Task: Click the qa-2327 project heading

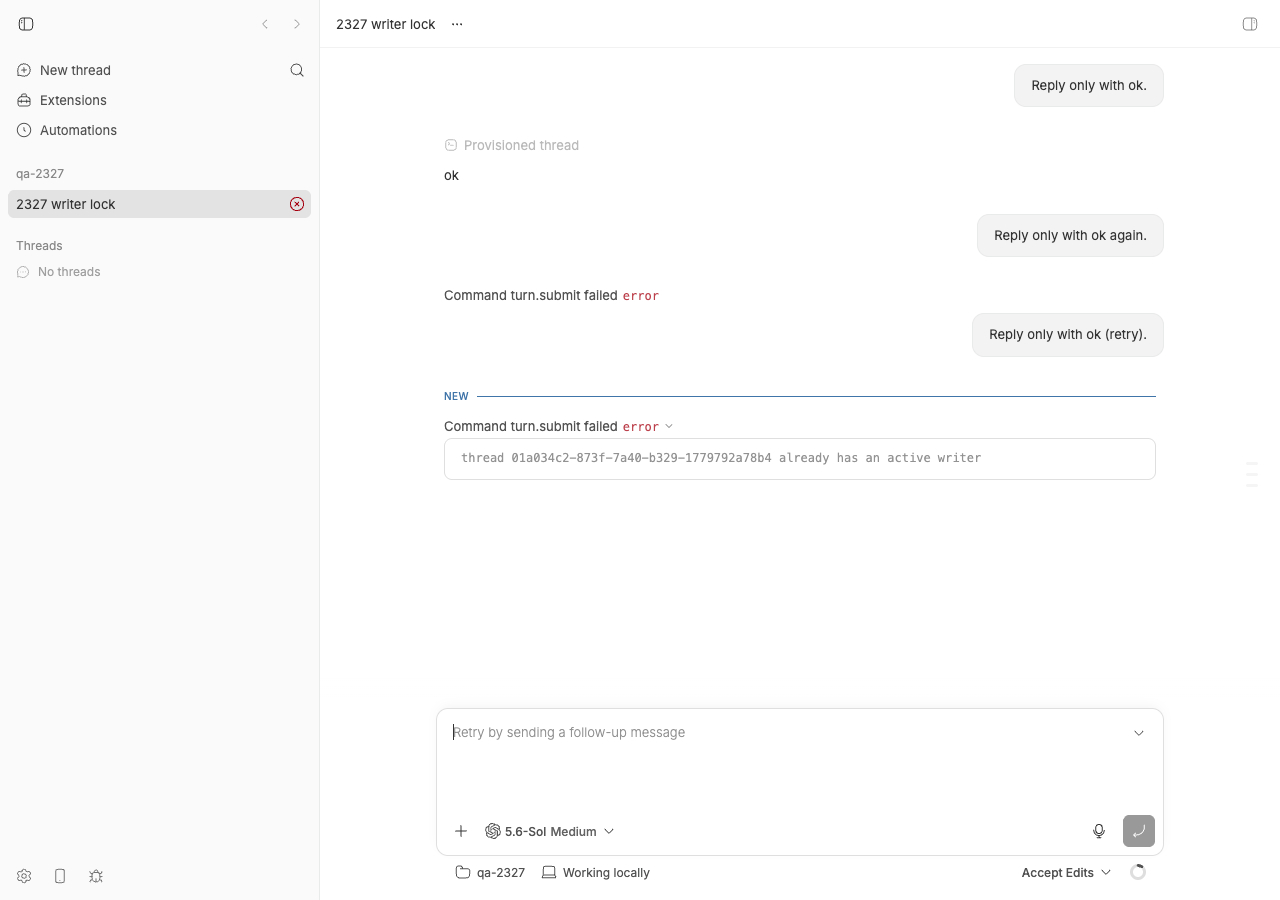Action: point(40,174)
